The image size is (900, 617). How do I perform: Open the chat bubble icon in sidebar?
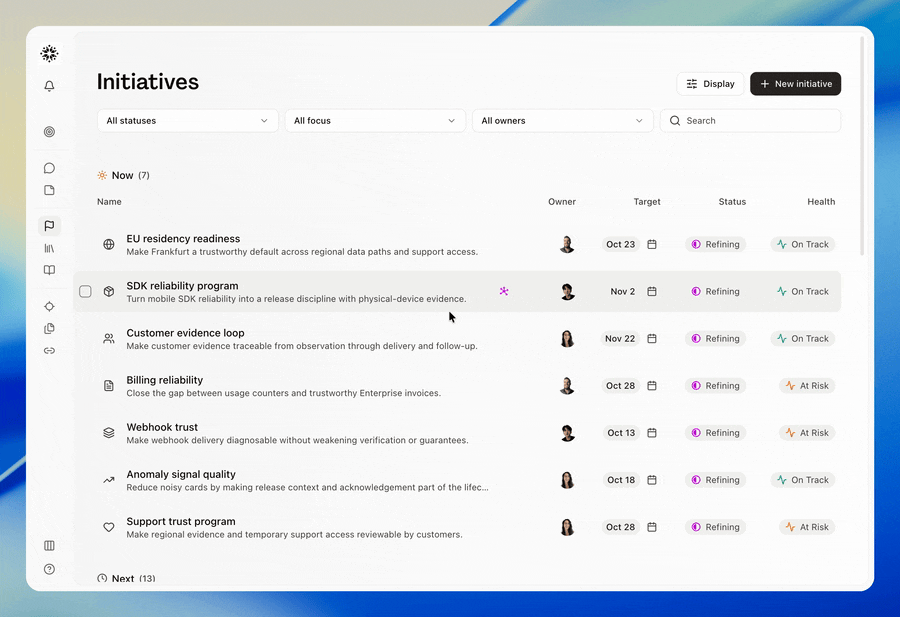(49, 168)
